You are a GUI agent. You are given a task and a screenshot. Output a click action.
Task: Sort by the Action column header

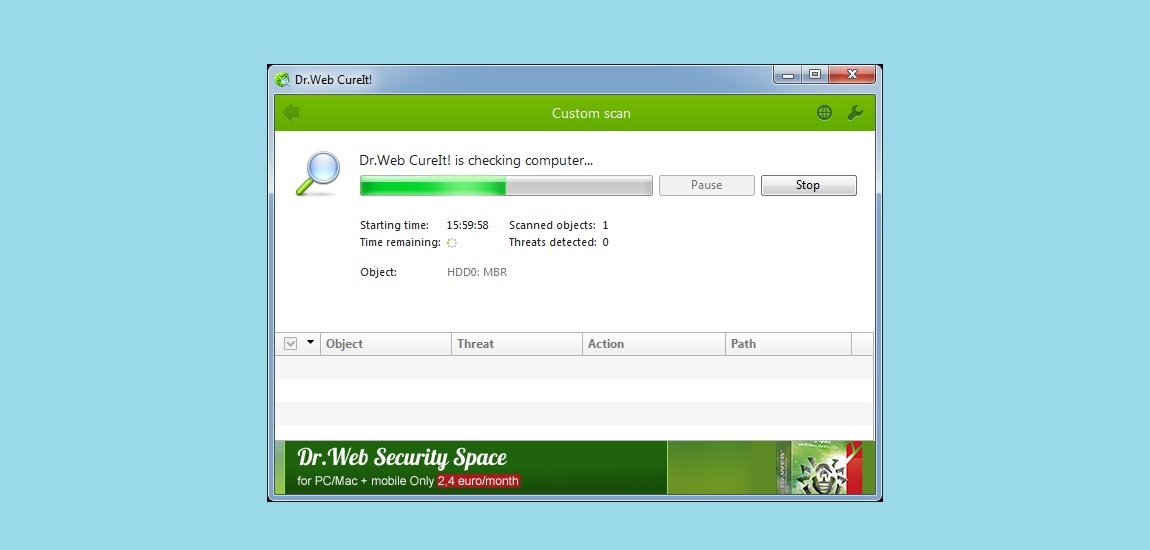[654, 344]
